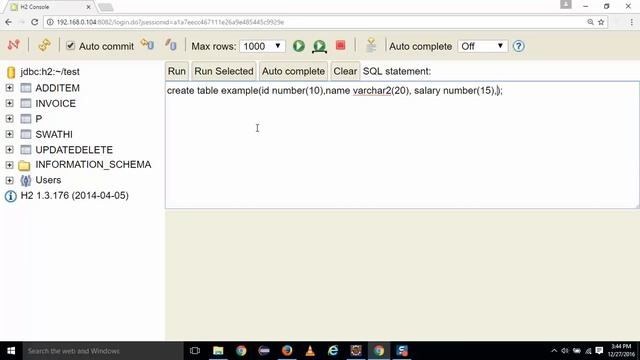640x360 pixels.
Task: Open the Action Center notifications icon
Action: (x=599, y=351)
